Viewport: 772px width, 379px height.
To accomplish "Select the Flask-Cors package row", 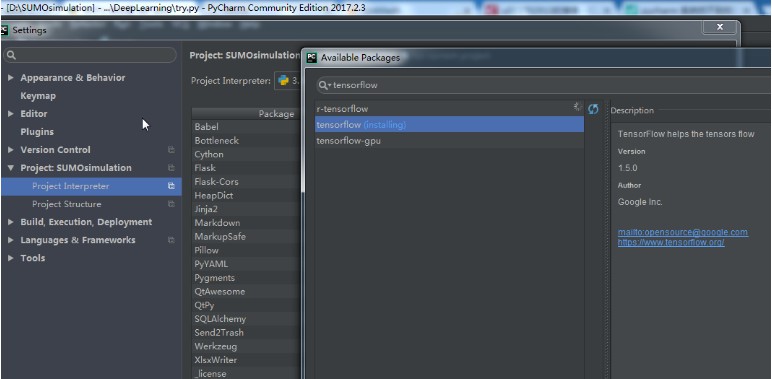I will point(247,182).
